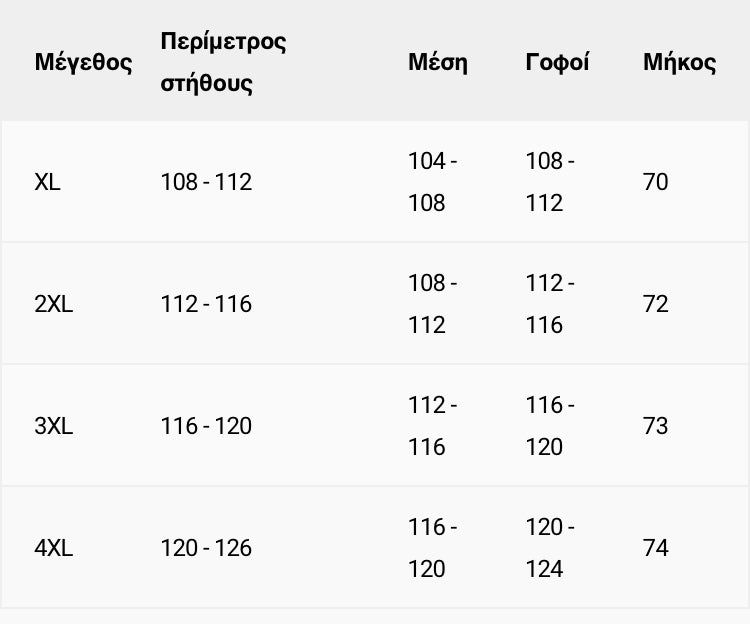
Task: Click the Γοφοί column header
Action: click(x=557, y=62)
